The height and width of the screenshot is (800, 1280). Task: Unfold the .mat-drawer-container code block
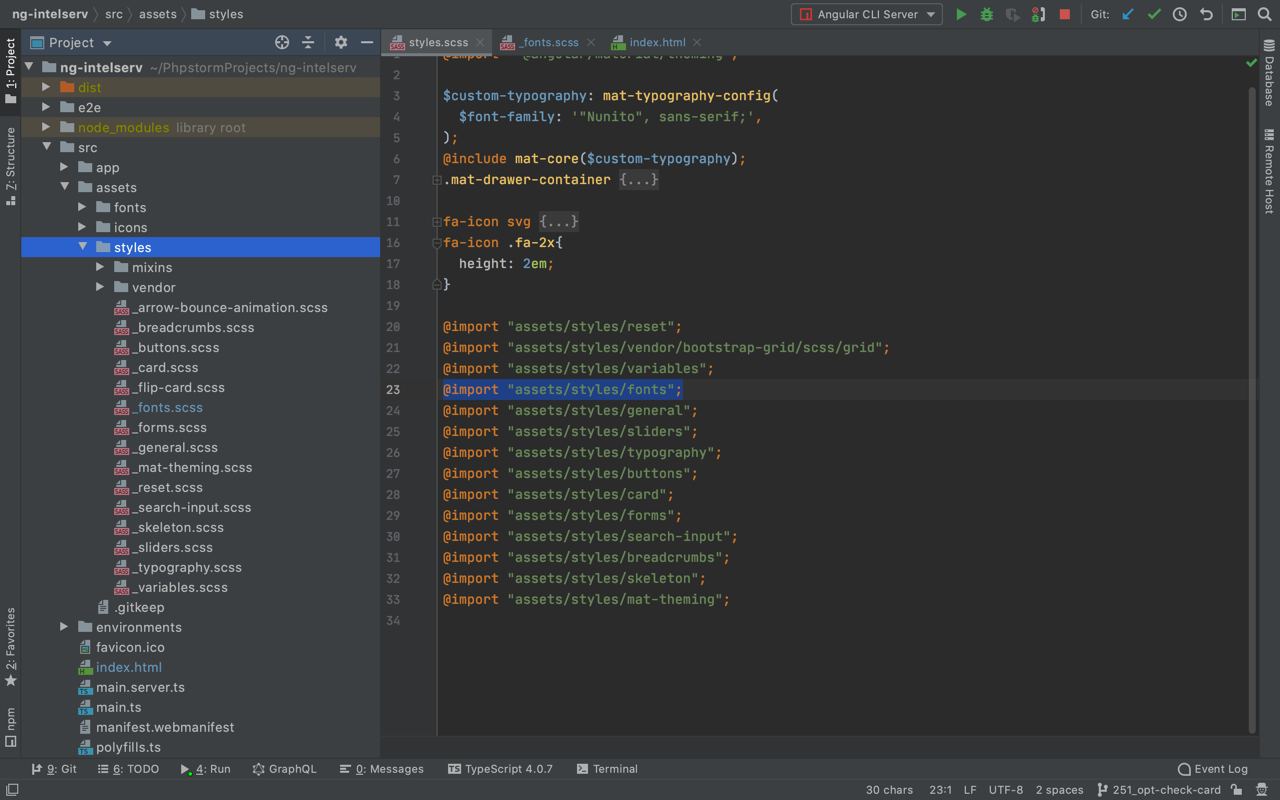[638, 180]
